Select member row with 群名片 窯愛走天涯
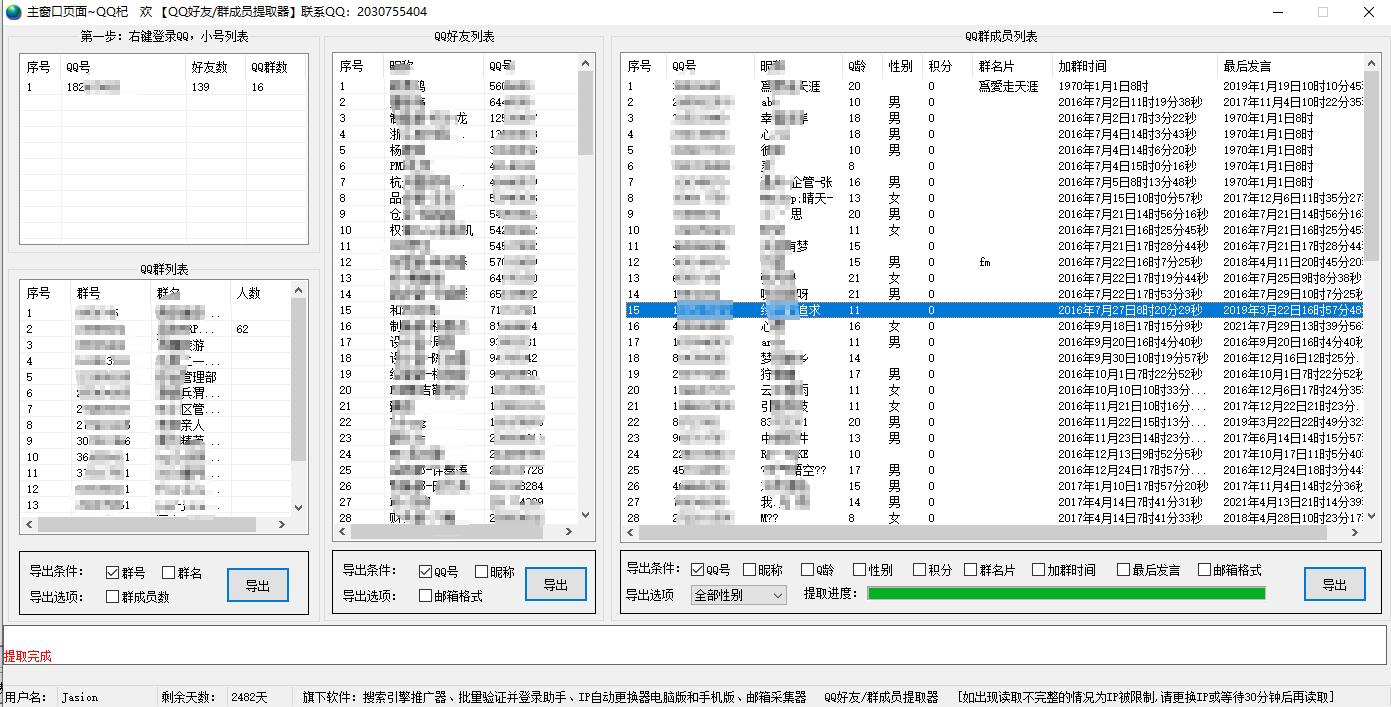 tap(993, 86)
